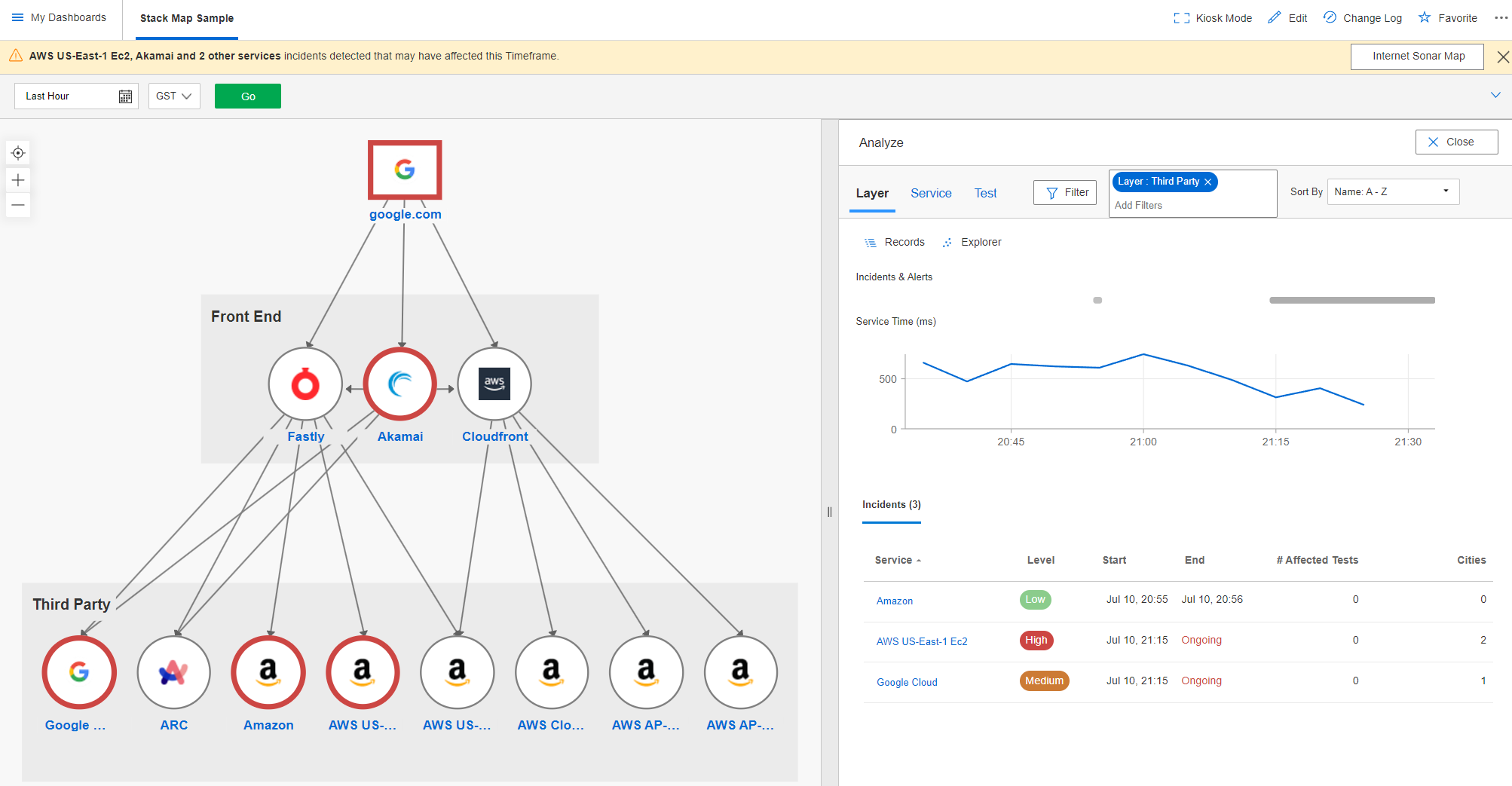1512x786 pixels.
Task: Open the My Dashboards hamburger menu
Action: coord(17,17)
